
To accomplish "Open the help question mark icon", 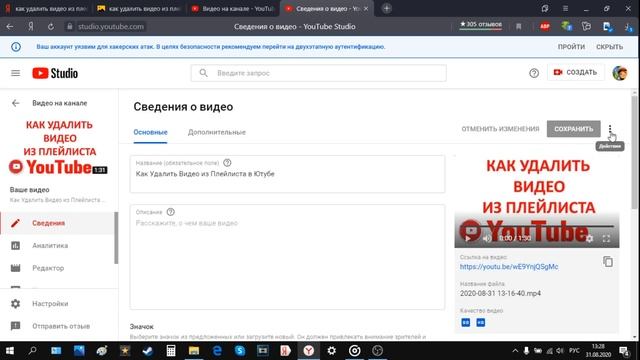I will (534, 73).
